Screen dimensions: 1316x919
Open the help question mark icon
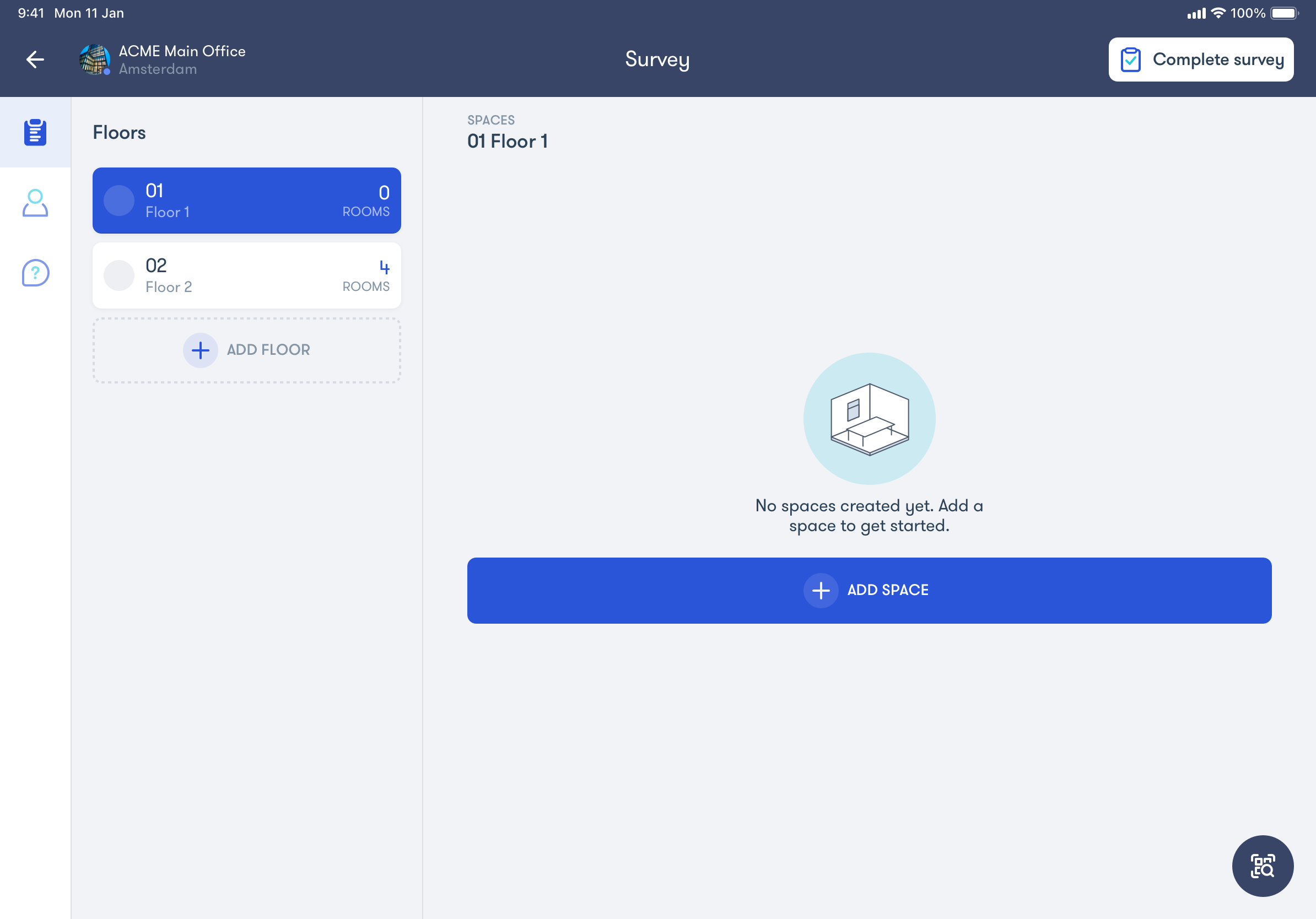pos(35,273)
